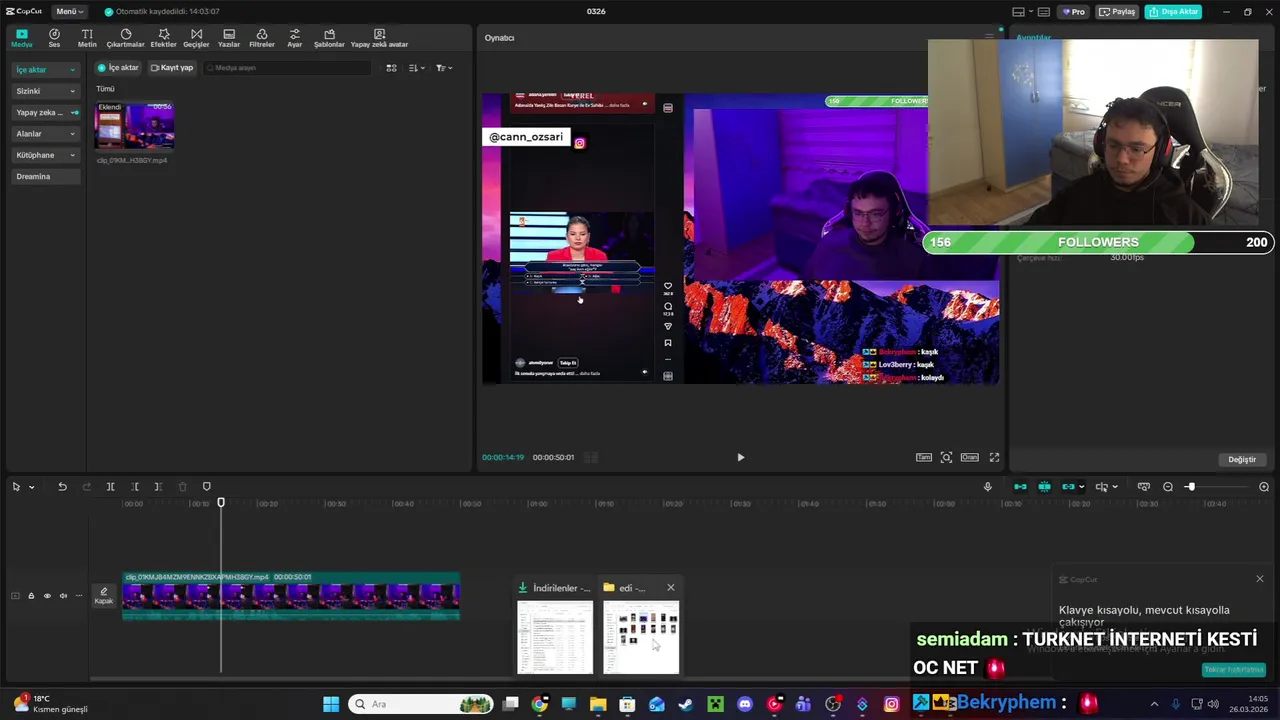This screenshot has width=1280, height=720.
Task: Click the Tam quality button in the player
Action: point(924,457)
